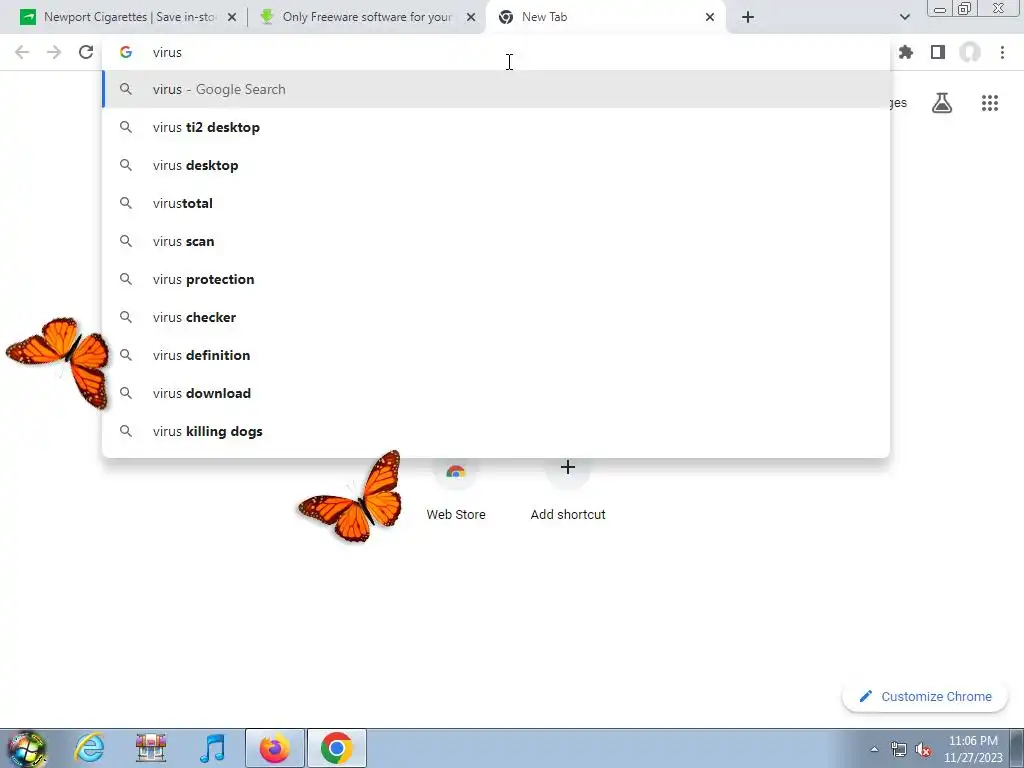This screenshot has height=768, width=1024.
Task: Open the Google apps grid
Action: tap(990, 103)
